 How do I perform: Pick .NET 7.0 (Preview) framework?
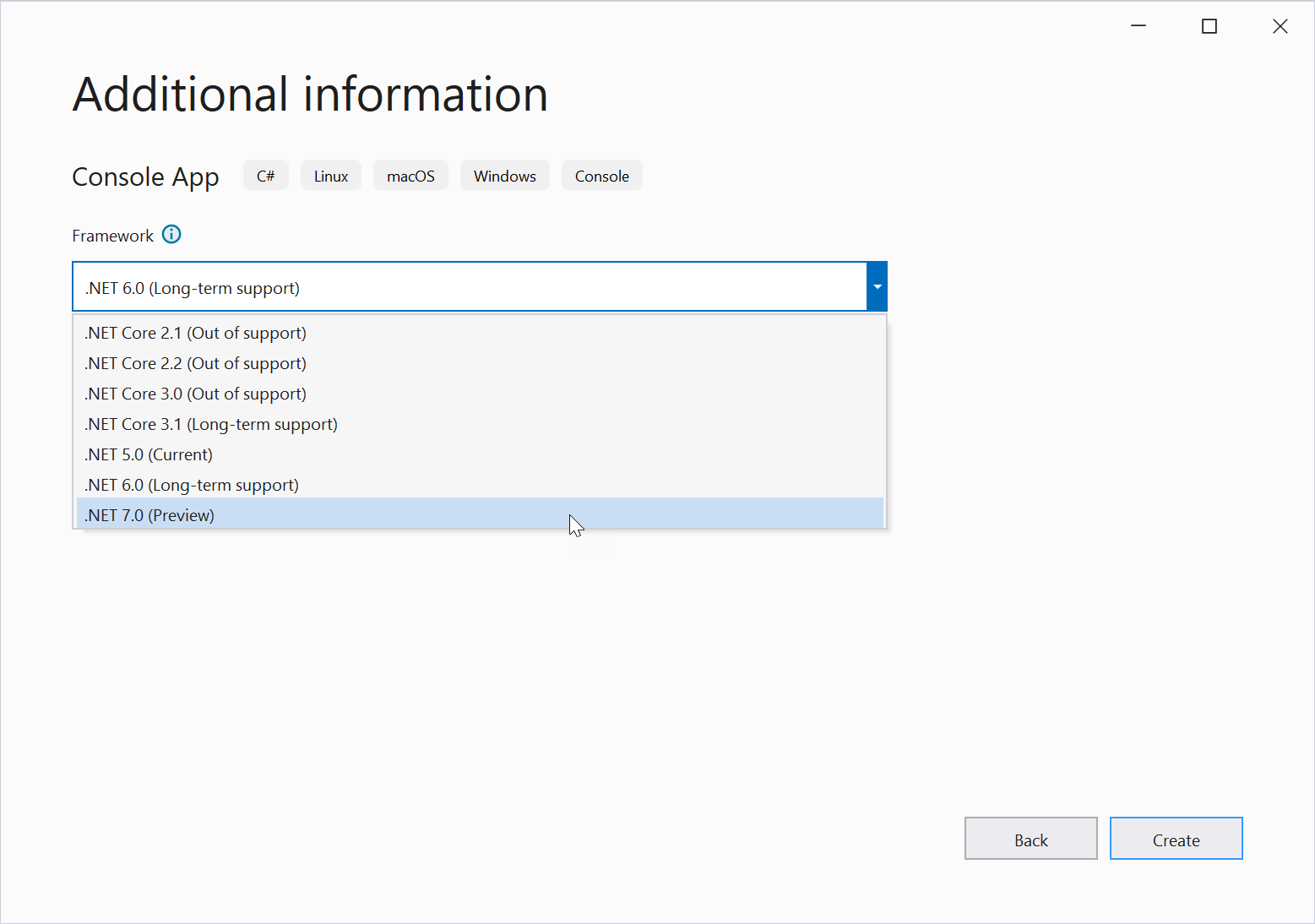pos(149,515)
